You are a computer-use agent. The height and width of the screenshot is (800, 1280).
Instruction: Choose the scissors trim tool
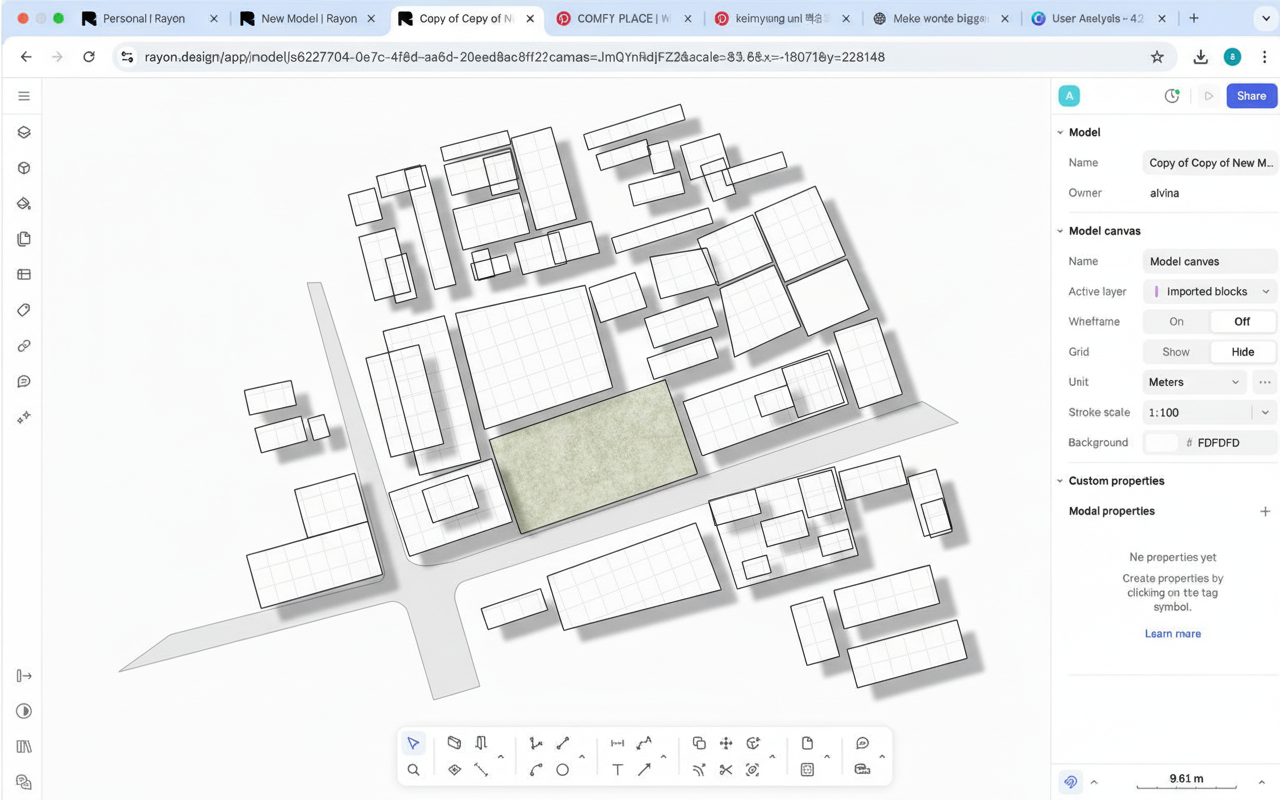(726, 770)
